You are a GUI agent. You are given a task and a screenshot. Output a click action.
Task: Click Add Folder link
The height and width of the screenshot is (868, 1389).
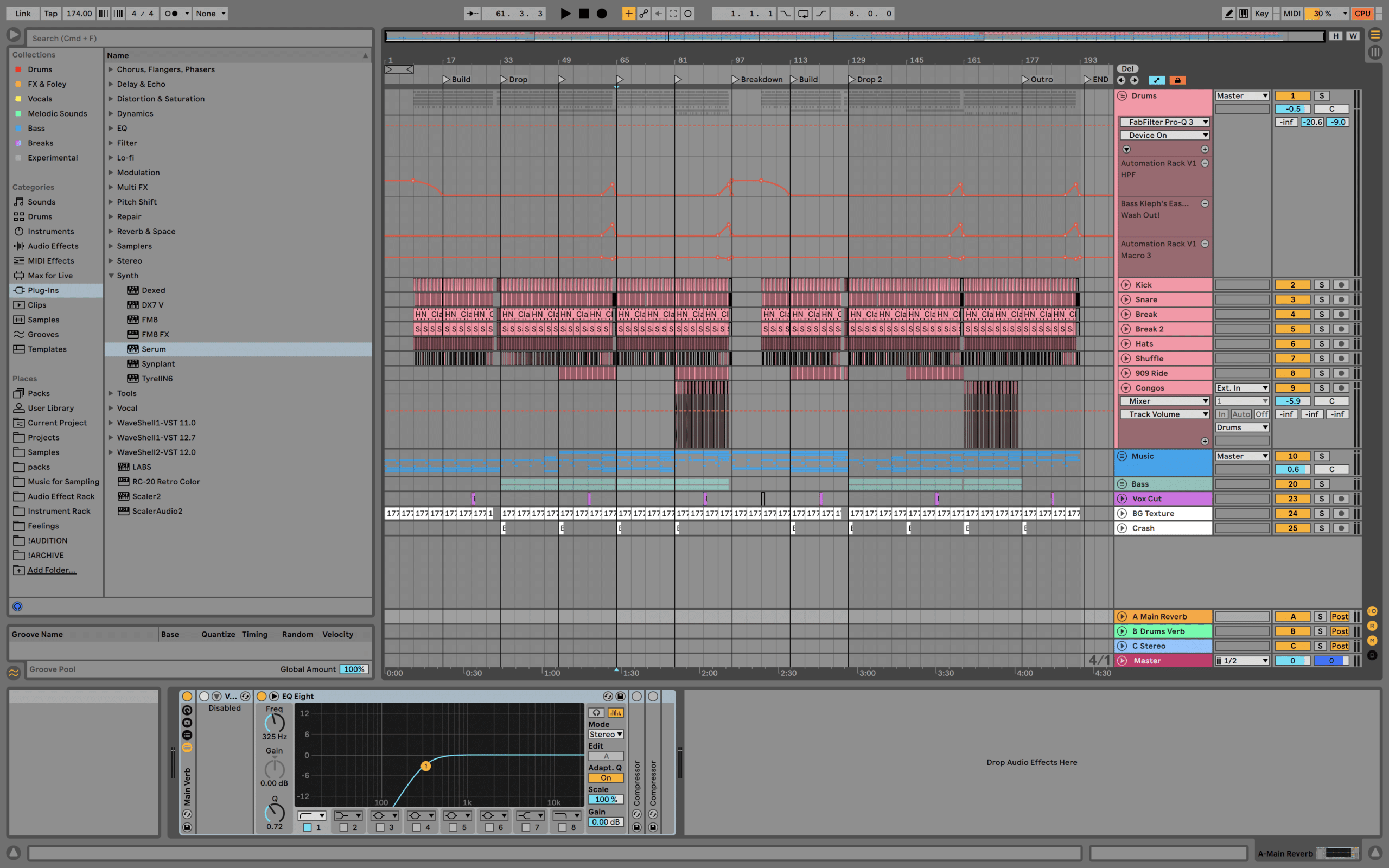point(52,570)
